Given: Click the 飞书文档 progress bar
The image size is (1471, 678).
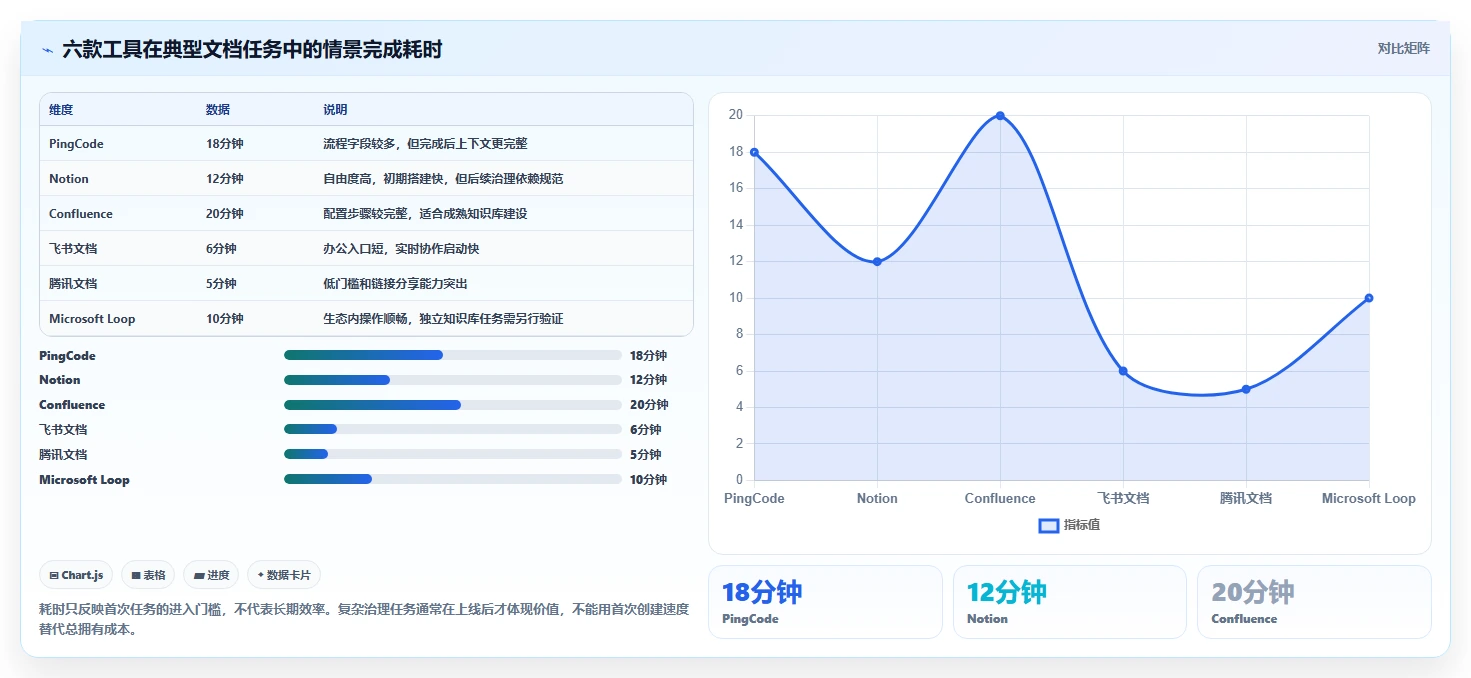Looking at the screenshot, I should (453, 429).
